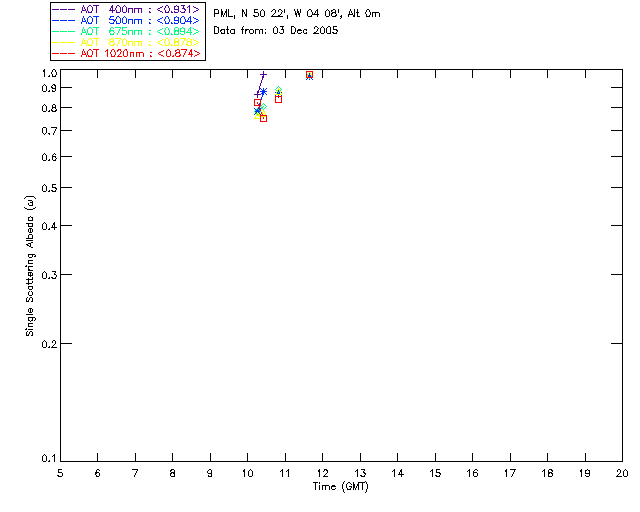640x512 pixels.
Task: Click the Single Scattering Albedo y-axis label
Action: 30,265
